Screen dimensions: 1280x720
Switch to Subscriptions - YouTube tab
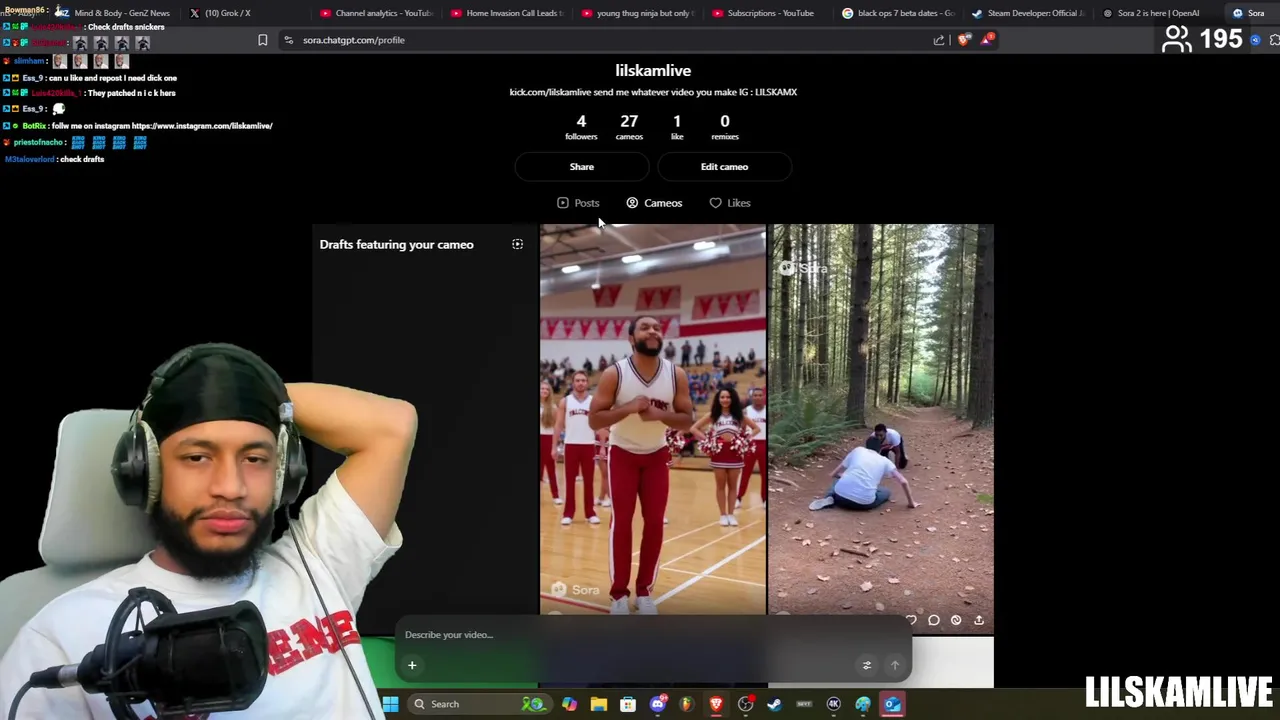coord(768,13)
